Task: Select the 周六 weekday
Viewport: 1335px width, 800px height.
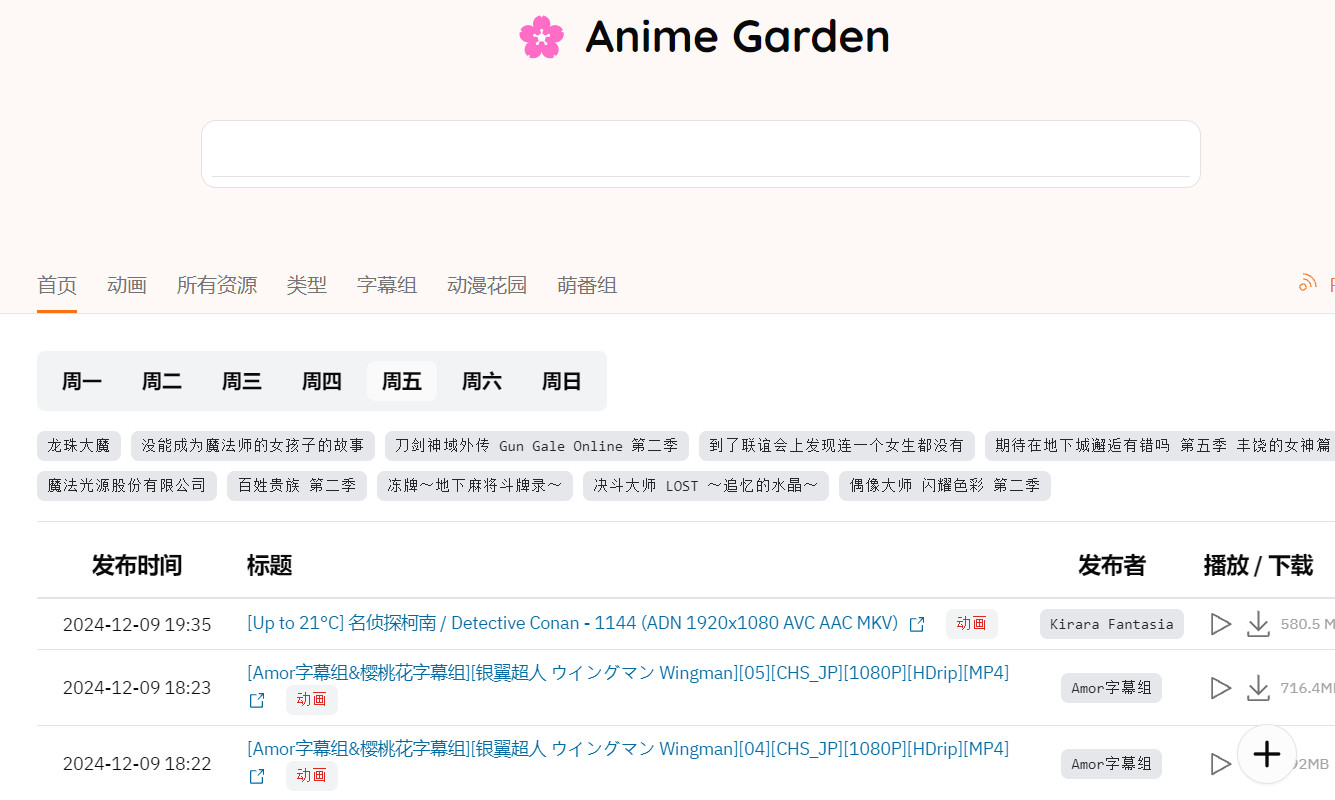Action: [482, 381]
